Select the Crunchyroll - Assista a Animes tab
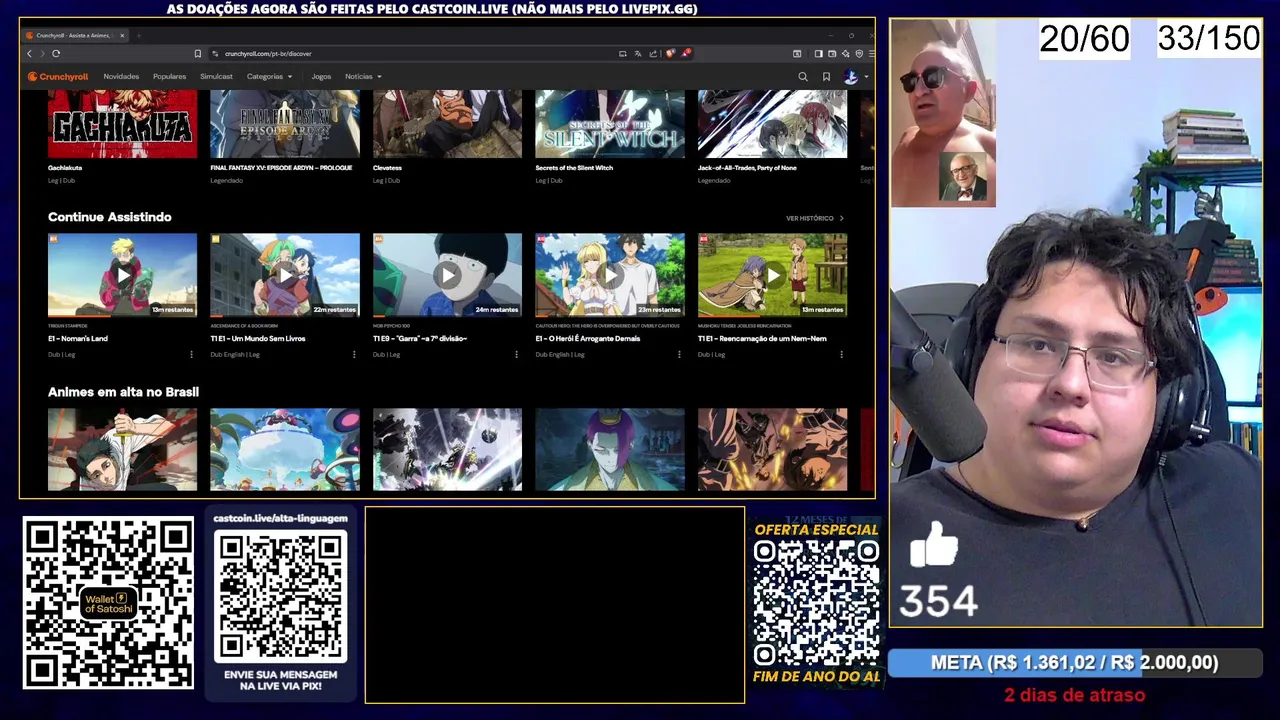Screen dimensions: 1280x720 pos(77,35)
